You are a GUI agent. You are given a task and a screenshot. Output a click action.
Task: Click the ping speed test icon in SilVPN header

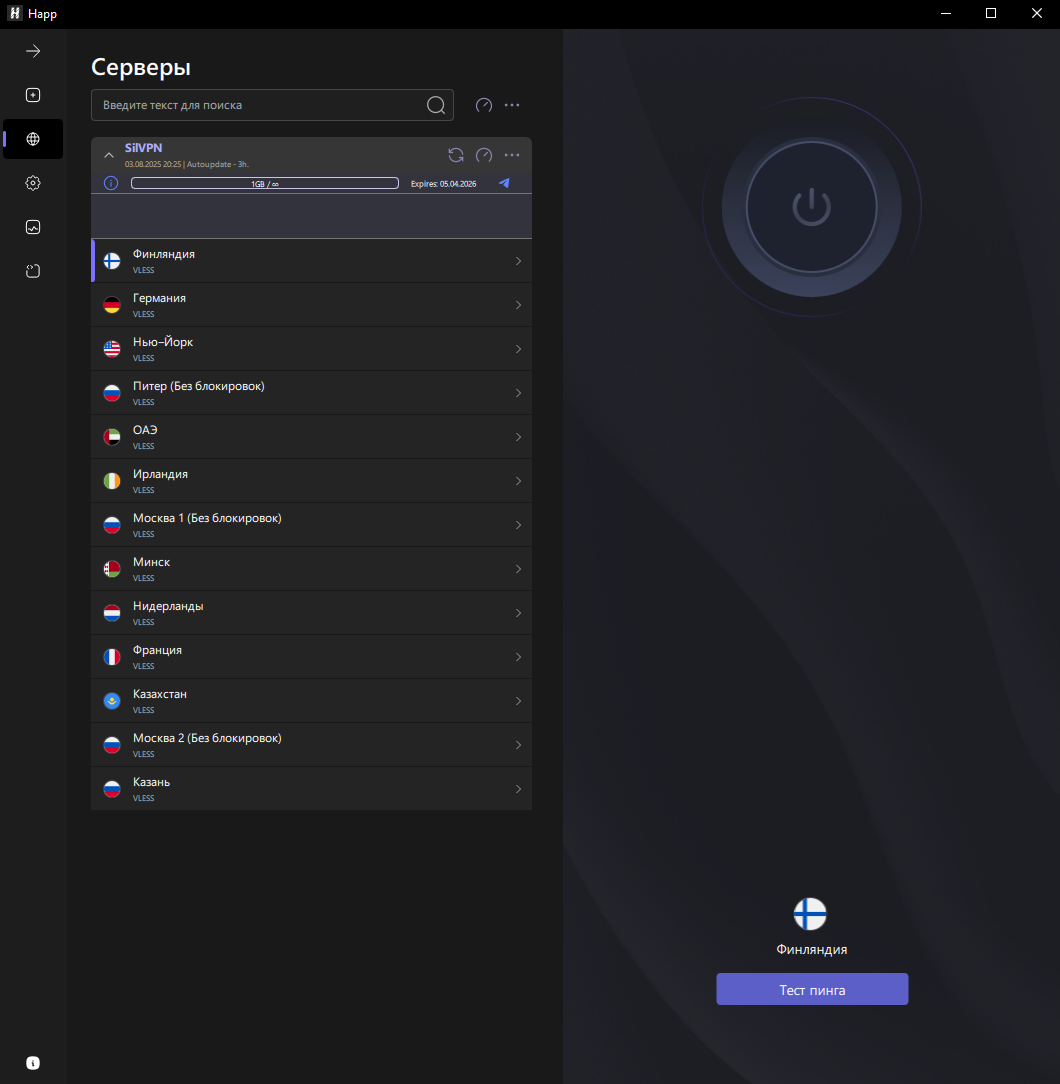tap(484, 155)
